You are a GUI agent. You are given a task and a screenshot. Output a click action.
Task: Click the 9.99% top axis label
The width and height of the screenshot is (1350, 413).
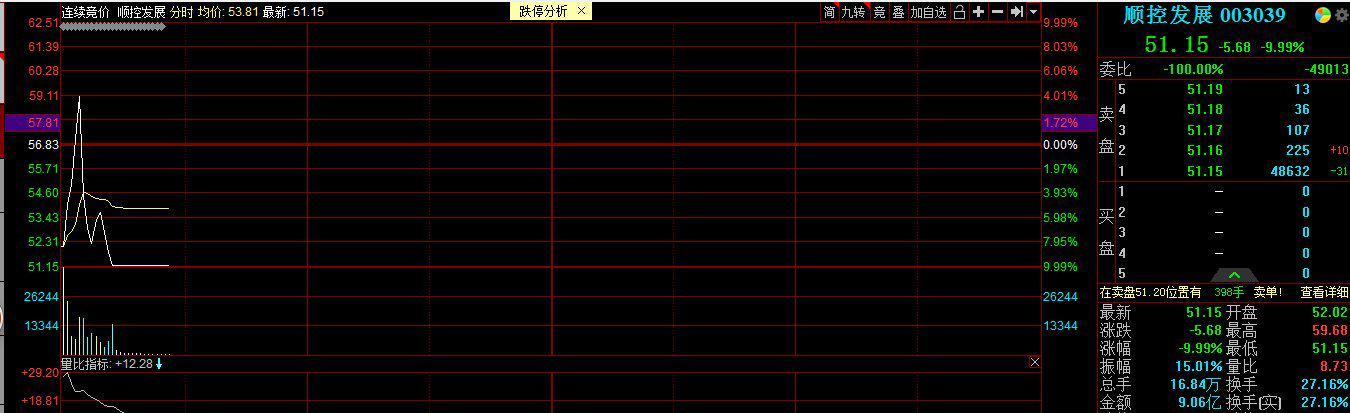pyautogui.click(x=1060, y=22)
